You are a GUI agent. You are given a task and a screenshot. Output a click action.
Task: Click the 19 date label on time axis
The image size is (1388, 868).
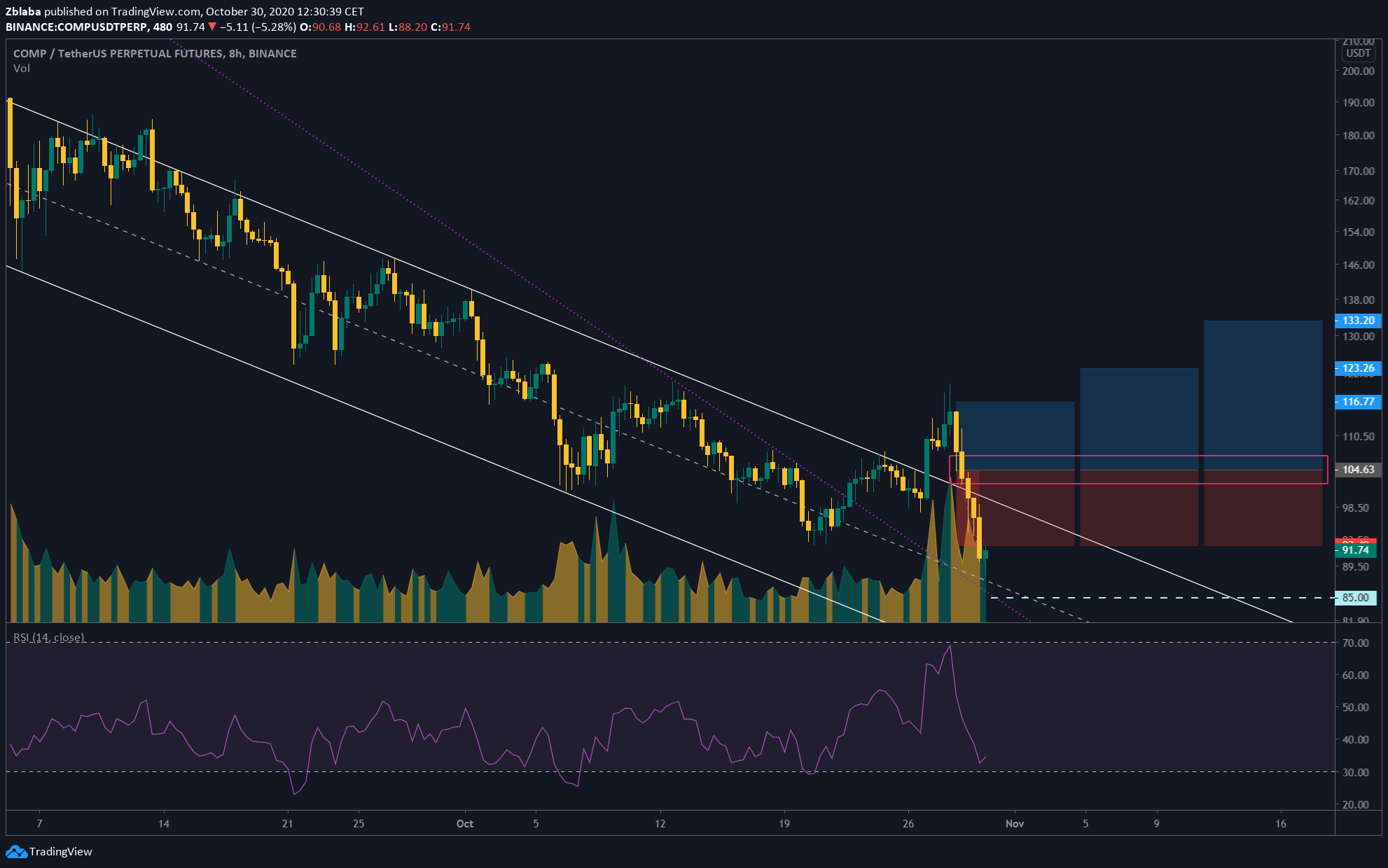click(784, 824)
